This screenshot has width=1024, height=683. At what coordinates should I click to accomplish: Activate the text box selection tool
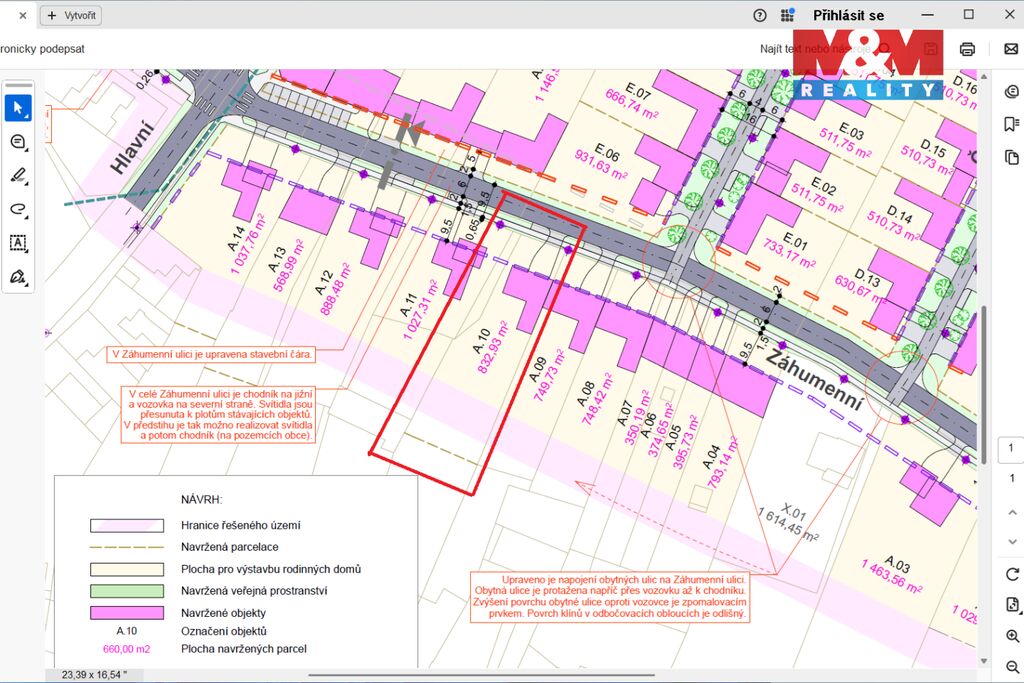tap(18, 243)
